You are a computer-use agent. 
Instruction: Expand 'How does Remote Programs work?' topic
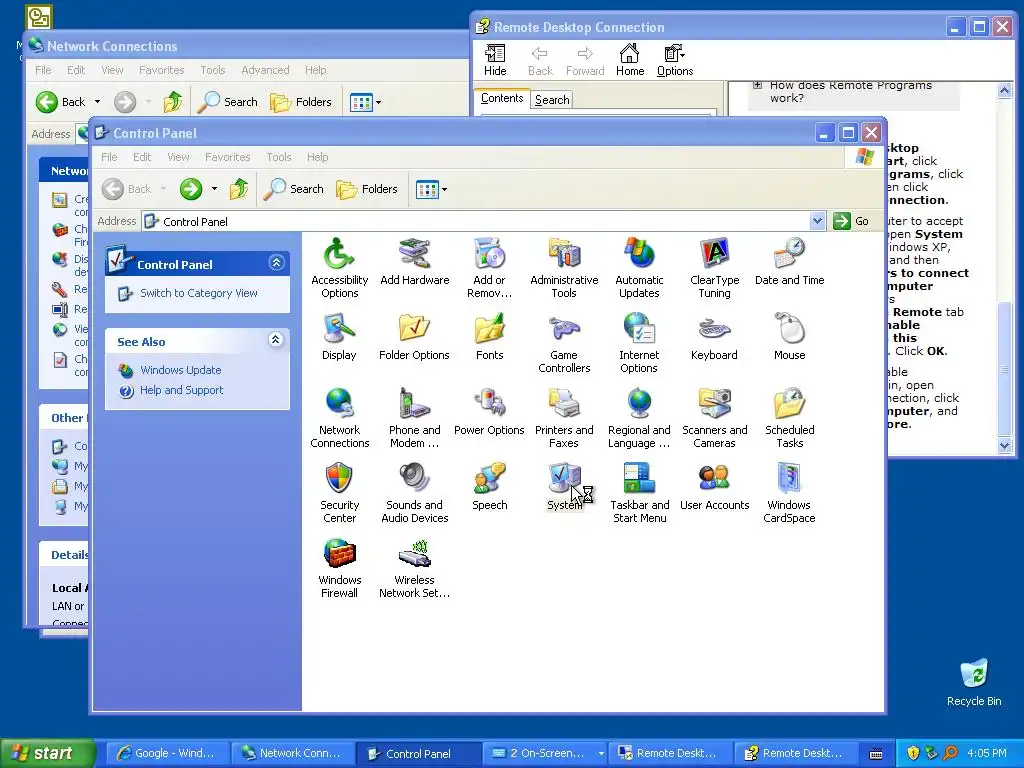coord(758,85)
